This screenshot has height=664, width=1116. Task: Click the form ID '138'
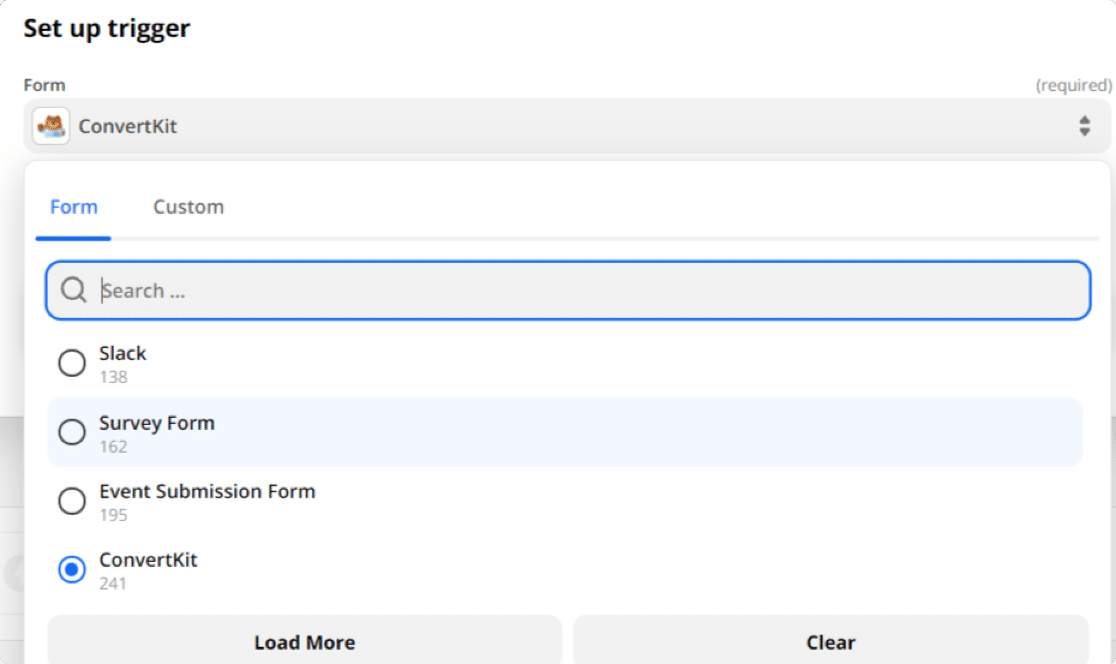113,377
